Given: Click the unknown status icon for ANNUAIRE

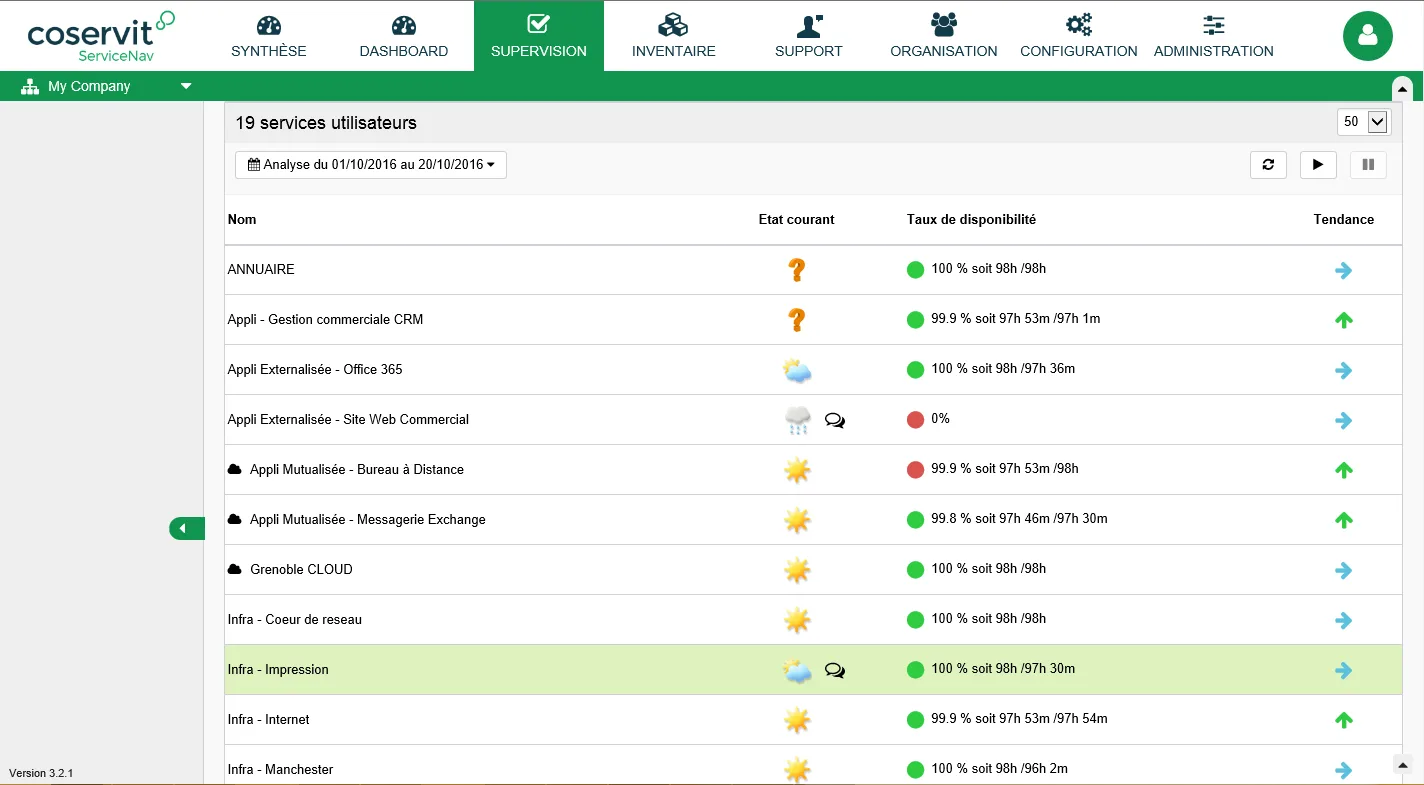Looking at the screenshot, I should click(796, 270).
